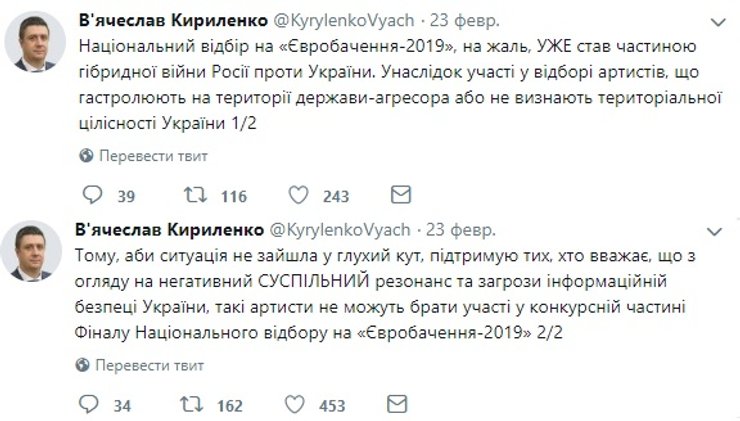
Task: Open the second tweet's dropdown chevron menu
Action: [716, 230]
